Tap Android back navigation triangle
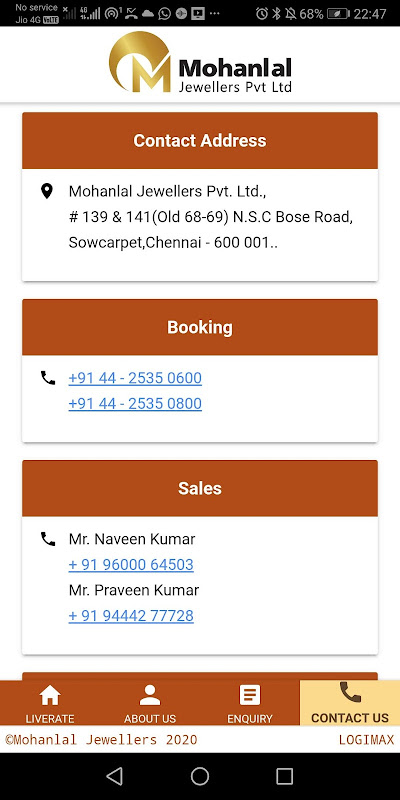The width and height of the screenshot is (400, 800). [x=114, y=777]
